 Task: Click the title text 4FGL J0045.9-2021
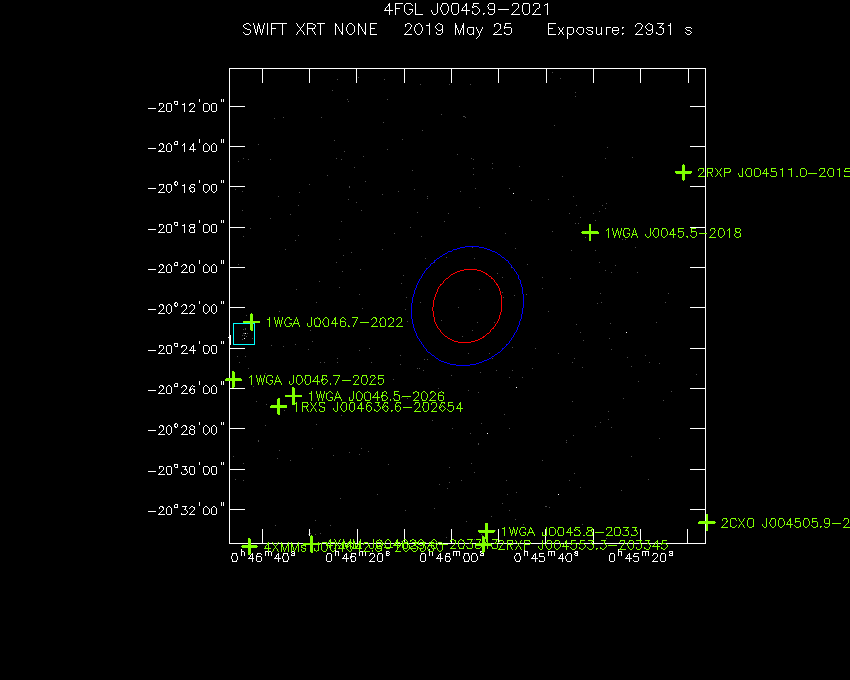pyautogui.click(x=467, y=10)
